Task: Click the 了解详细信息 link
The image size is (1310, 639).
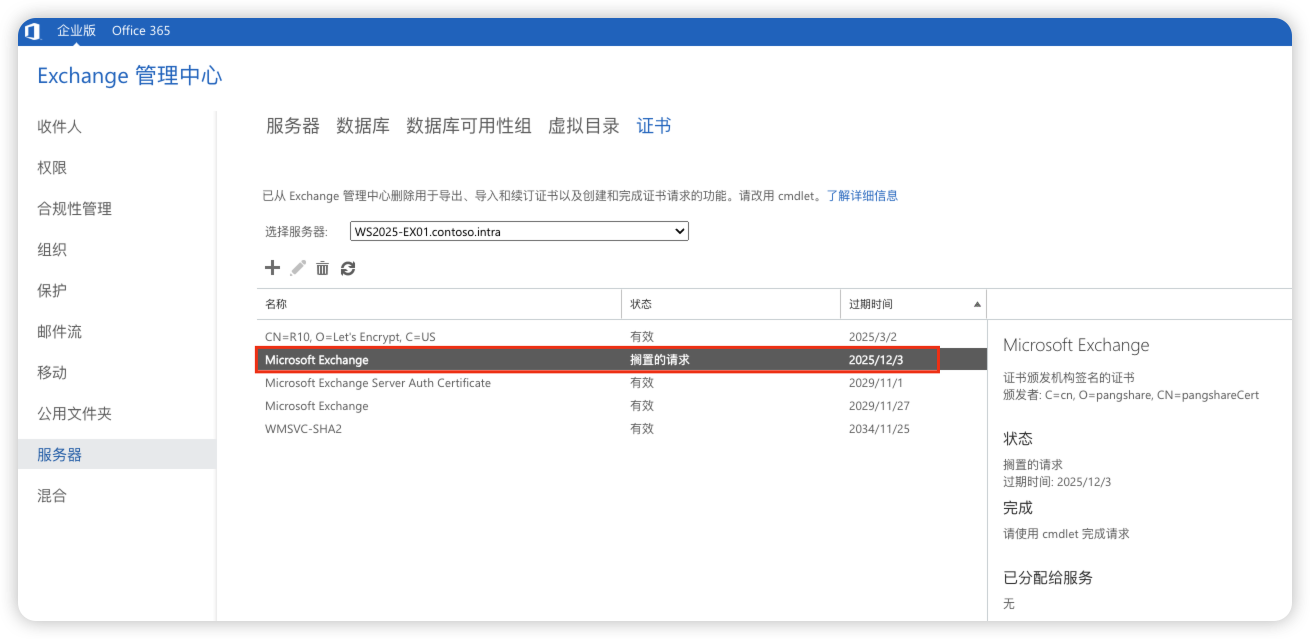Action: (861, 196)
